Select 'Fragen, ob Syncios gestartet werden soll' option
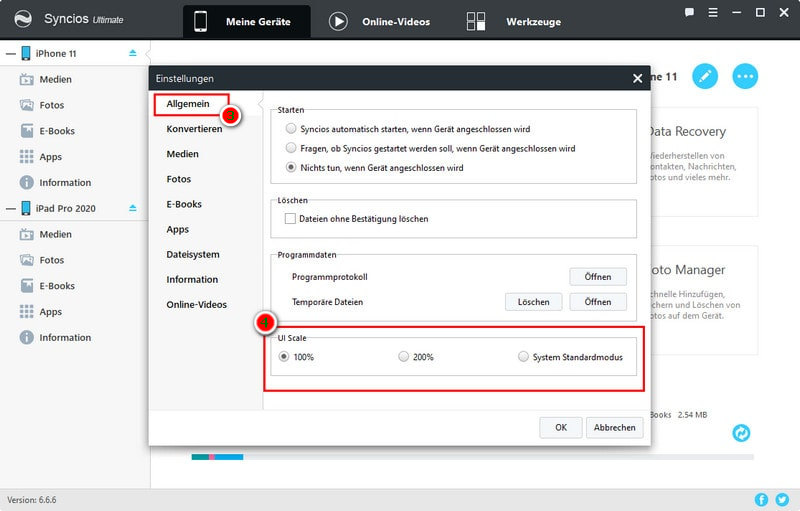The height and width of the screenshot is (511, 800). (291, 148)
